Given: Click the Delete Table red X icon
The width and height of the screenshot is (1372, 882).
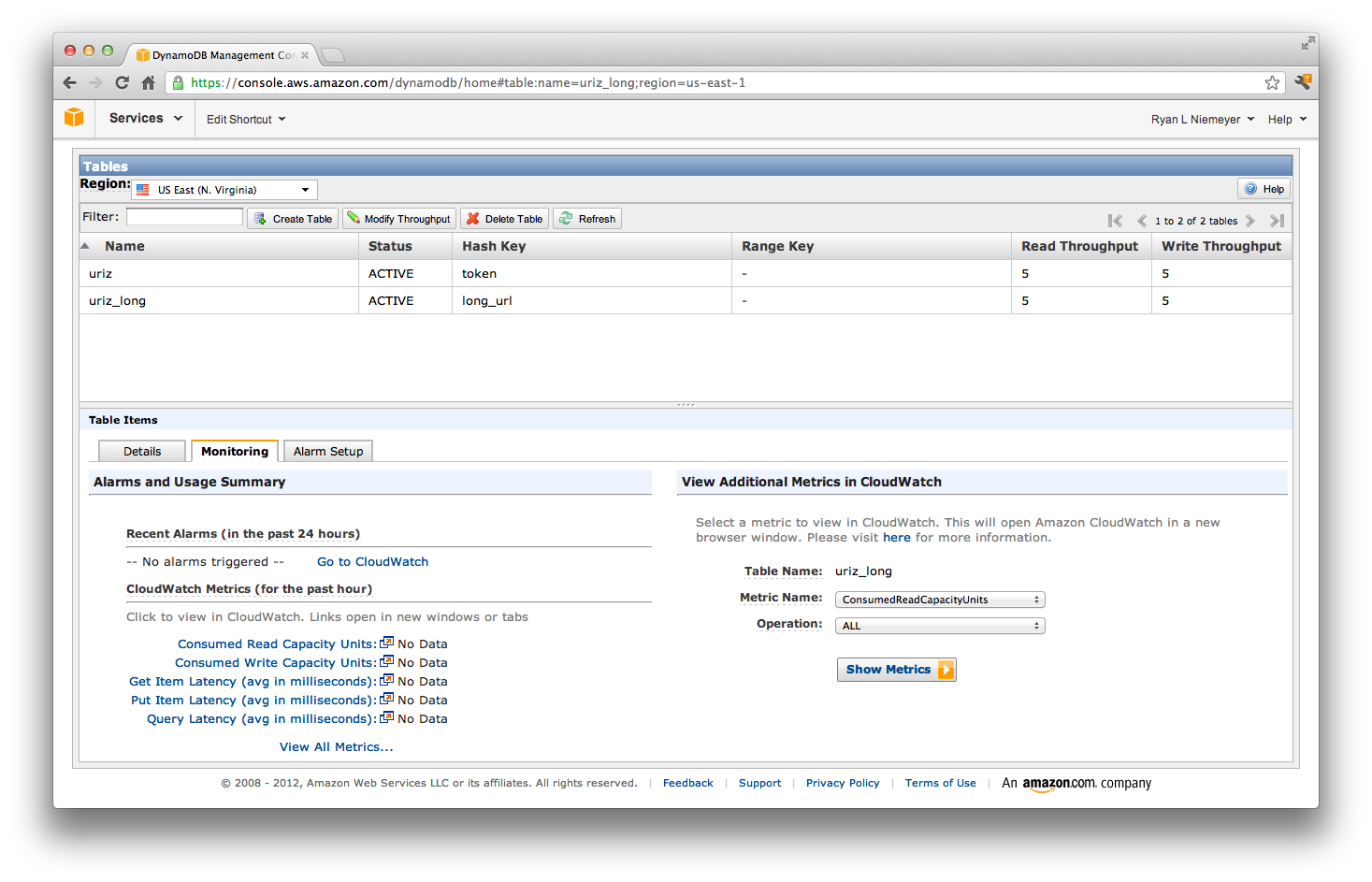Looking at the screenshot, I should [x=472, y=218].
